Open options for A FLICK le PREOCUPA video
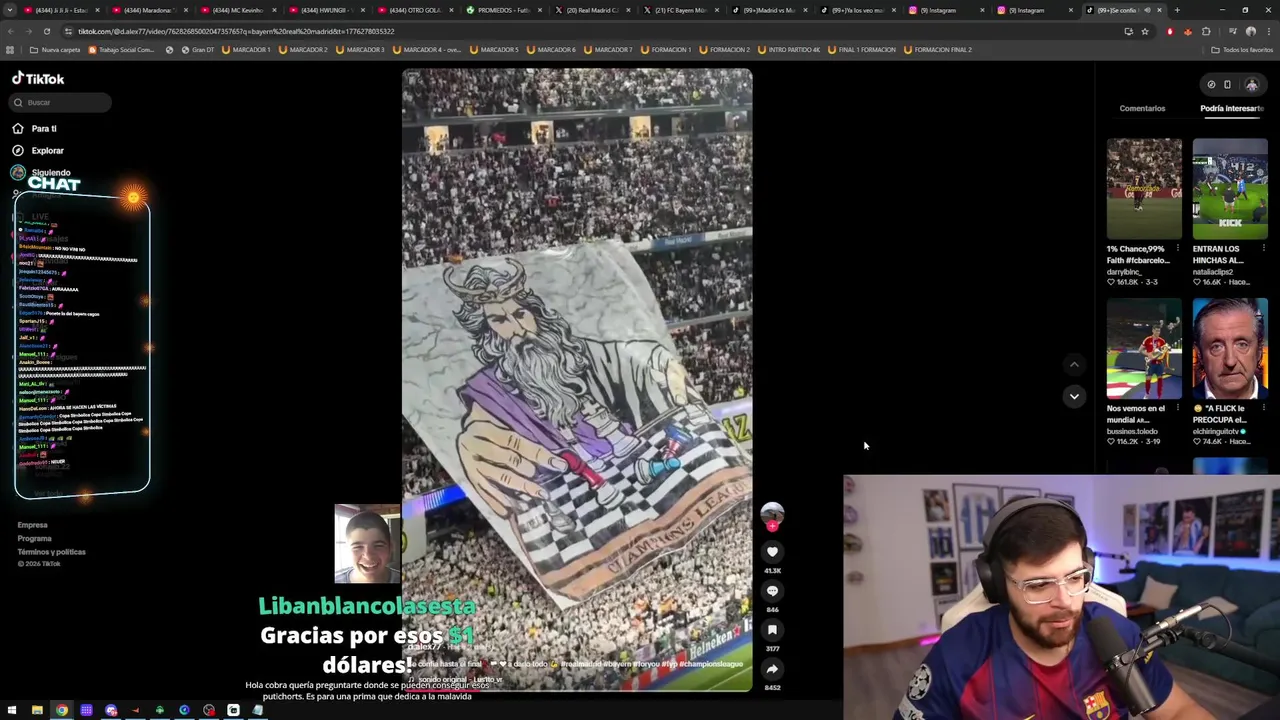The width and height of the screenshot is (1280, 720). coord(1263,409)
